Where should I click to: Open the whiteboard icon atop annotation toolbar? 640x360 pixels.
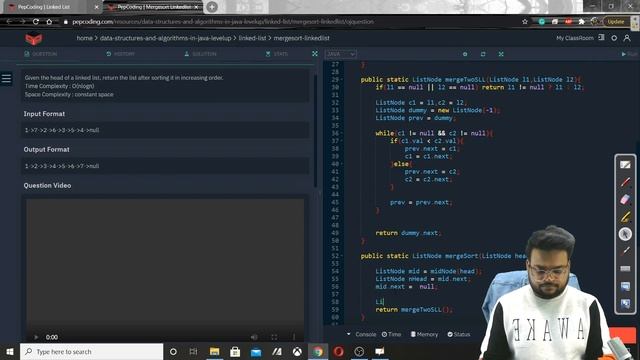[625, 164]
